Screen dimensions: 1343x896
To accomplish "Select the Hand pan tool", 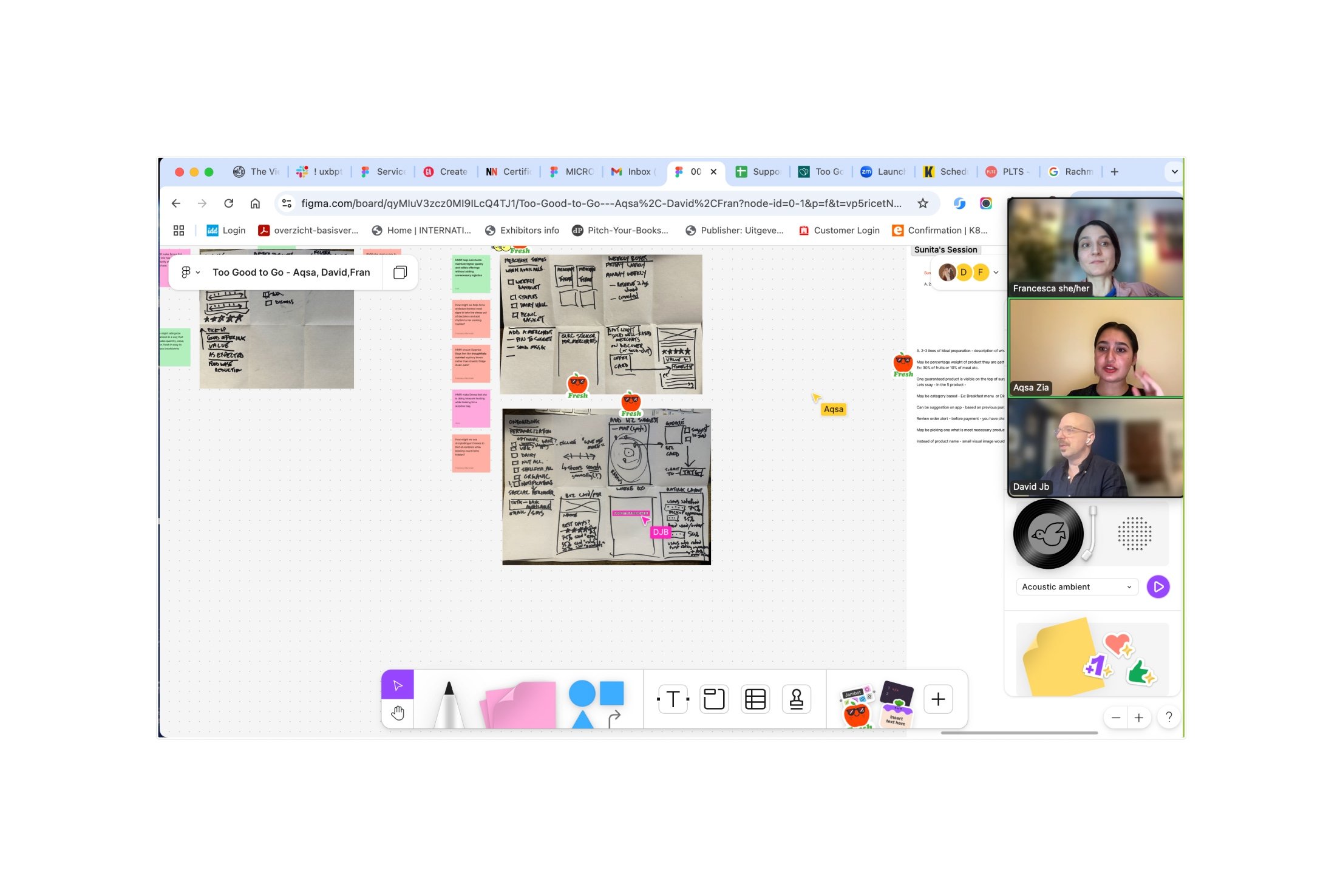I will [398, 713].
